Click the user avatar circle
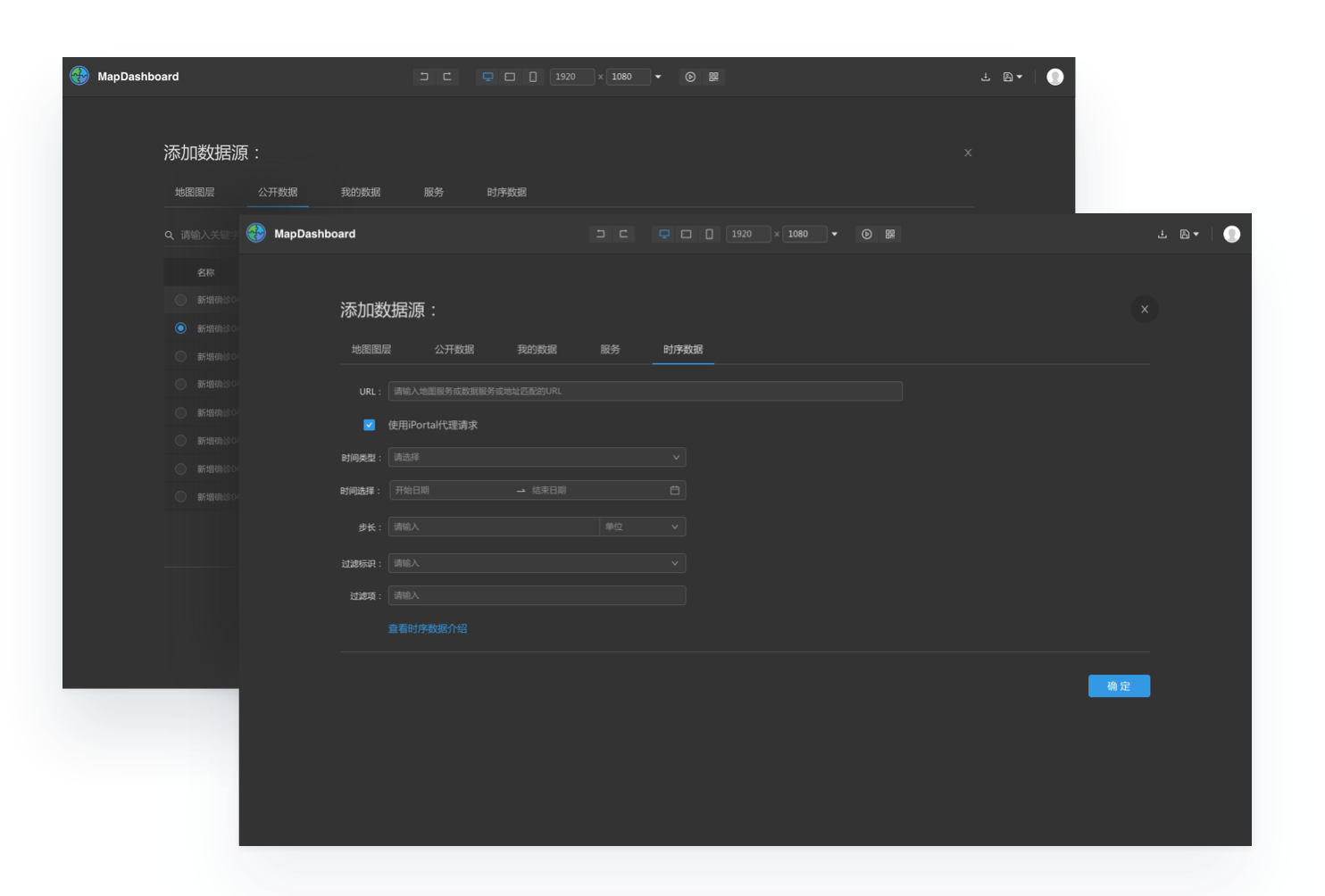The height and width of the screenshot is (896, 1325). pyautogui.click(x=1231, y=234)
